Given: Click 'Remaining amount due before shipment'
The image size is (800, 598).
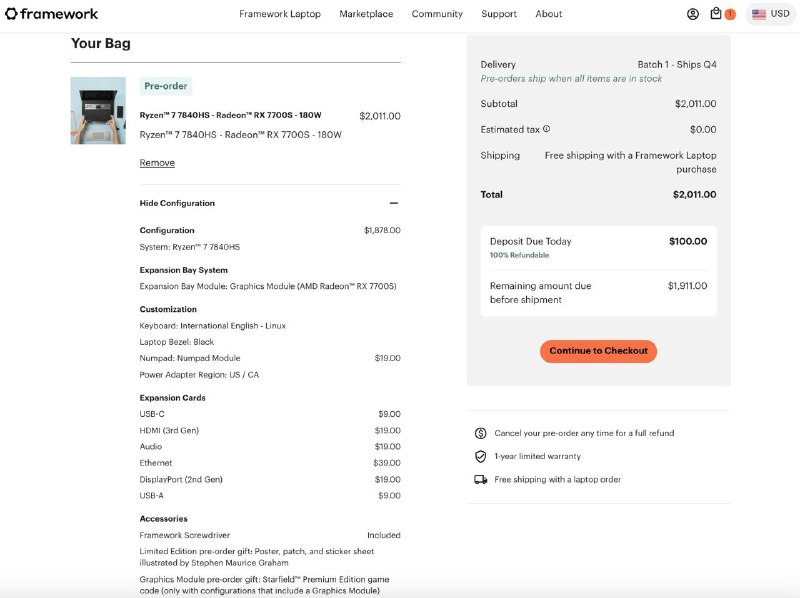Looking at the screenshot, I should 540,293.
